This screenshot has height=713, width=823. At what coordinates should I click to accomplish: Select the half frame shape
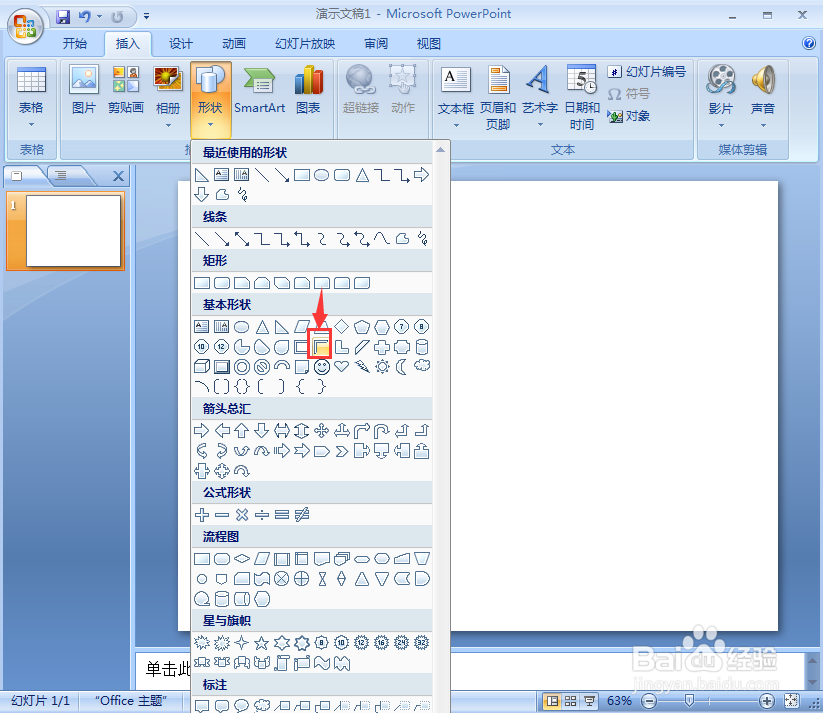click(321, 347)
